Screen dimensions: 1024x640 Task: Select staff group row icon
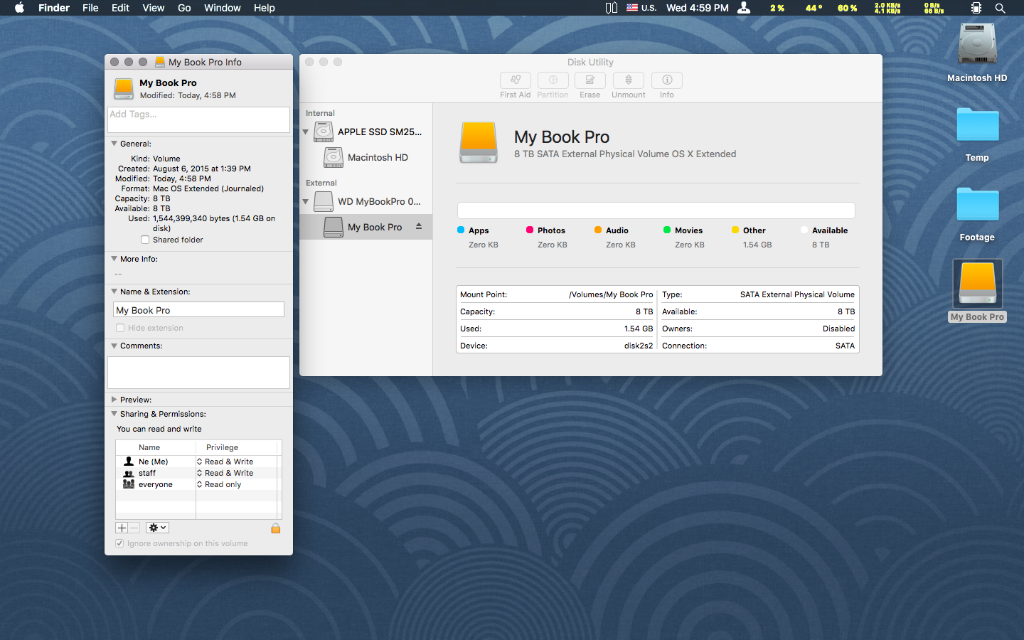[129, 473]
